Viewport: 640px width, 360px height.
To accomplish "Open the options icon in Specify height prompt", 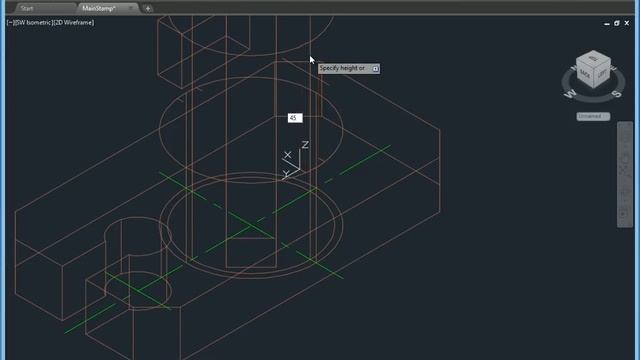I will [x=375, y=69].
